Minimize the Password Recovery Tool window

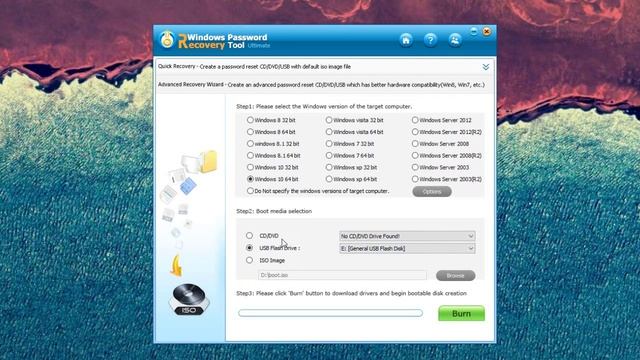[473, 31]
